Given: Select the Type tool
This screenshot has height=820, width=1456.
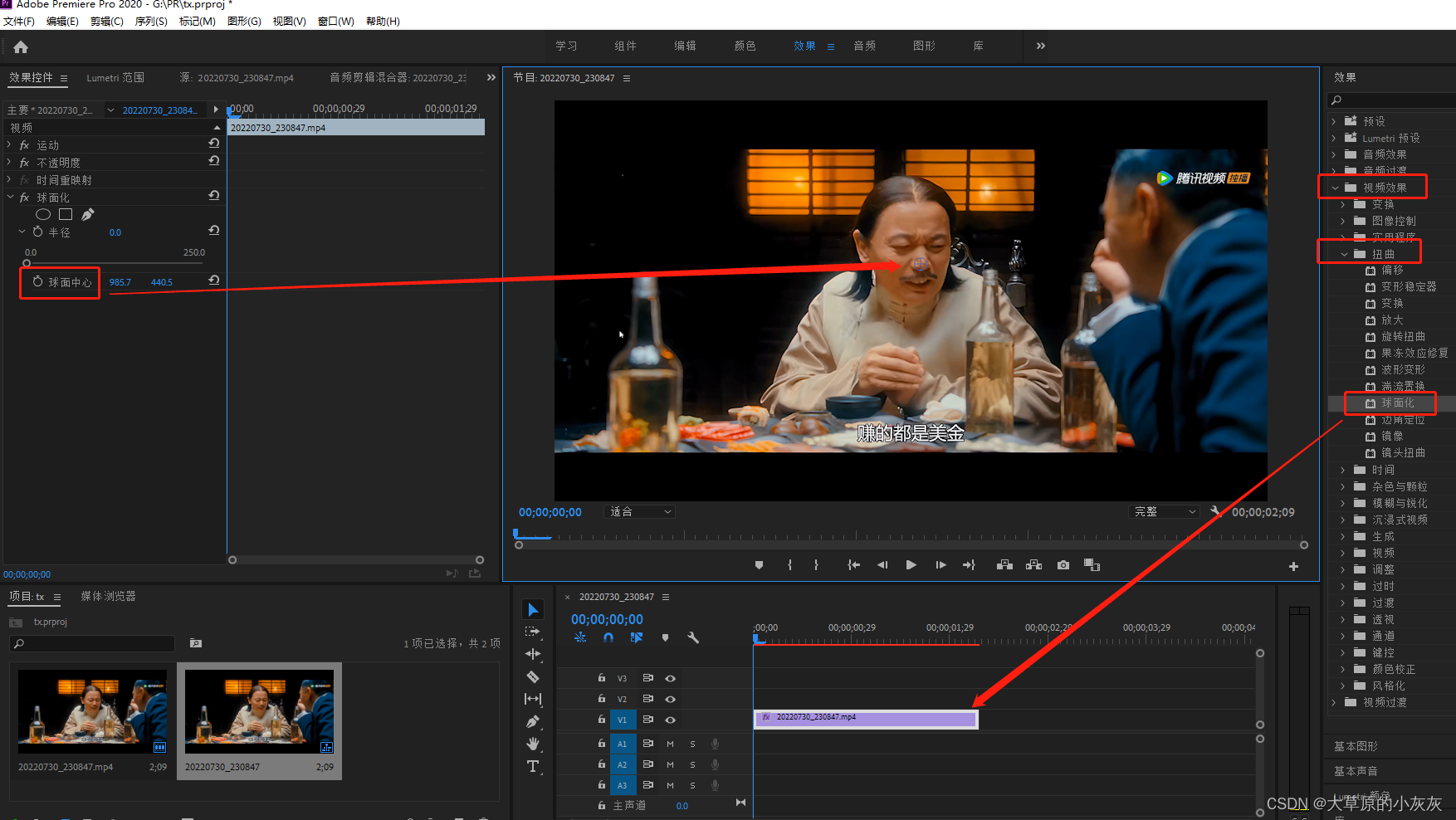Looking at the screenshot, I should click(533, 766).
